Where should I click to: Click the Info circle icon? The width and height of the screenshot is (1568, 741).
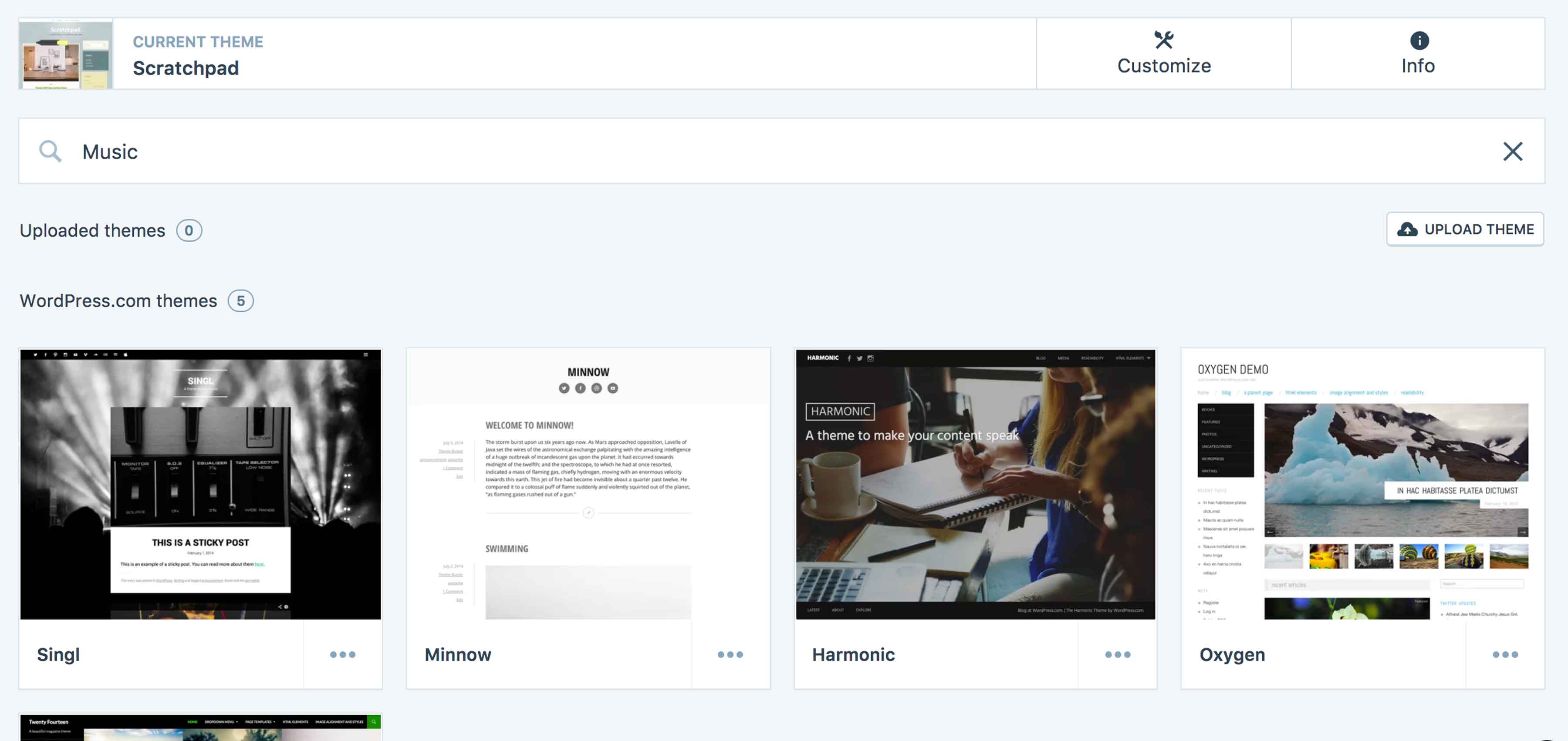coord(1419,40)
